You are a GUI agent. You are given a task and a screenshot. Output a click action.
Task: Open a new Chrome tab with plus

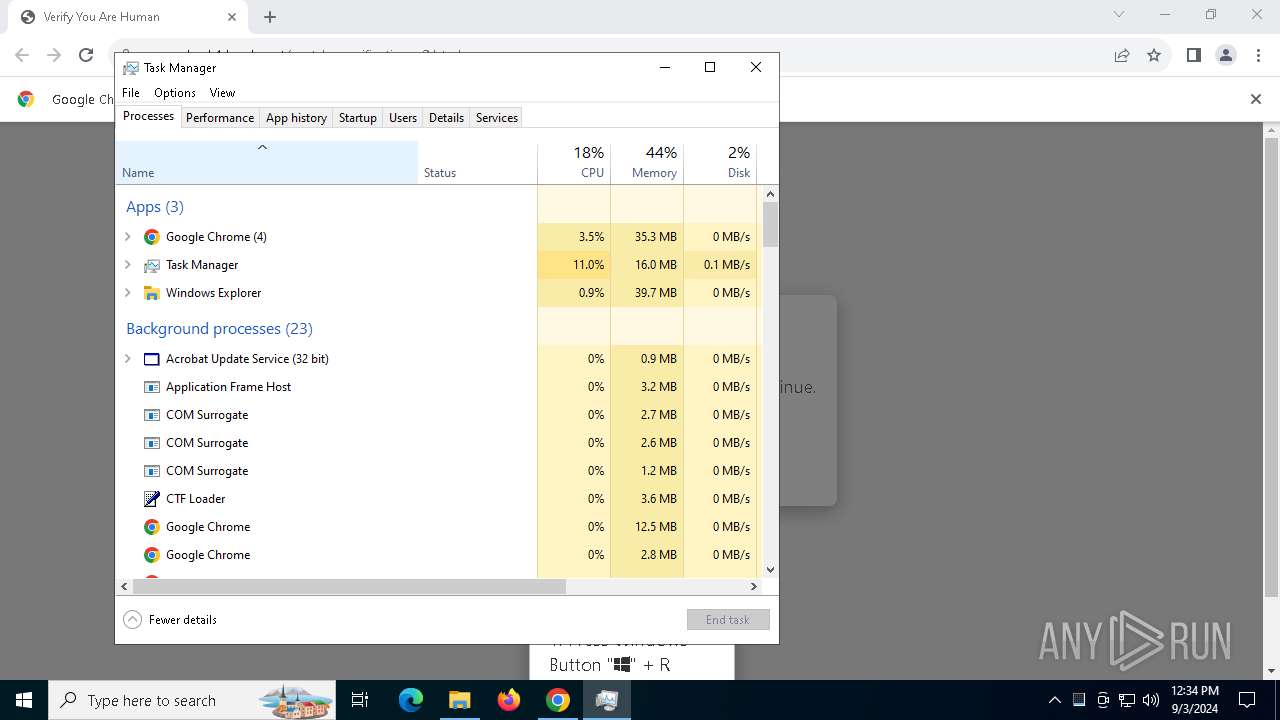click(x=270, y=17)
